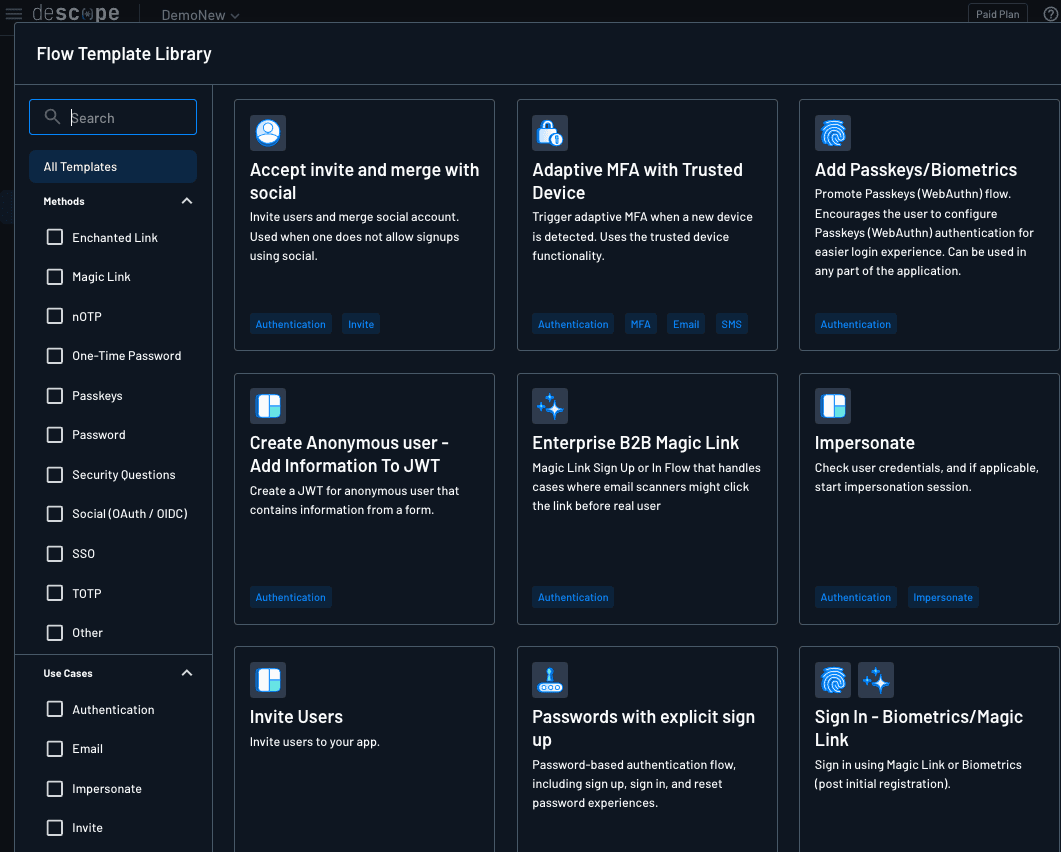
Task: Click the Paid Plan button
Action: pyautogui.click(x=997, y=13)
